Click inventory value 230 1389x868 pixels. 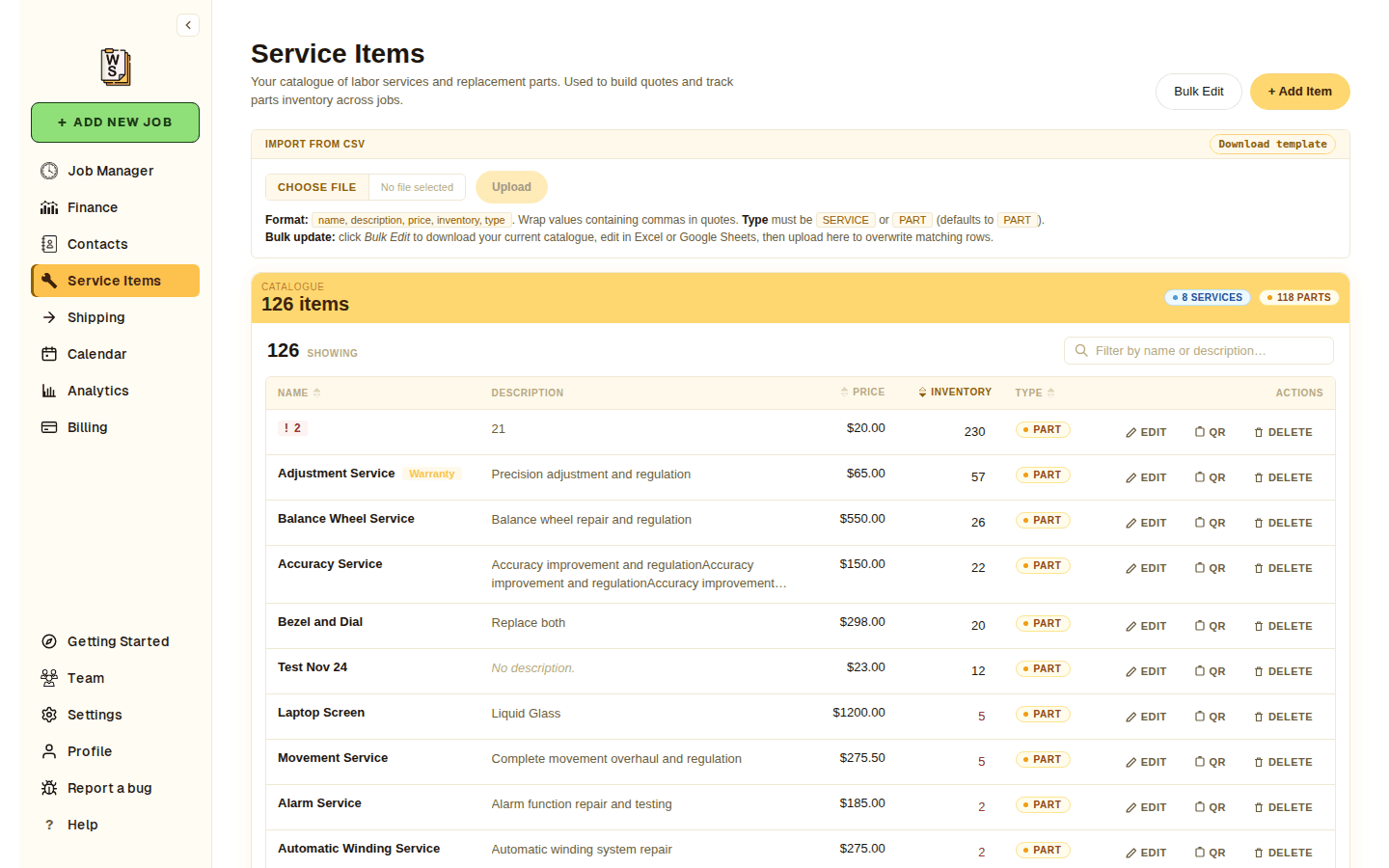click(974, 432)
